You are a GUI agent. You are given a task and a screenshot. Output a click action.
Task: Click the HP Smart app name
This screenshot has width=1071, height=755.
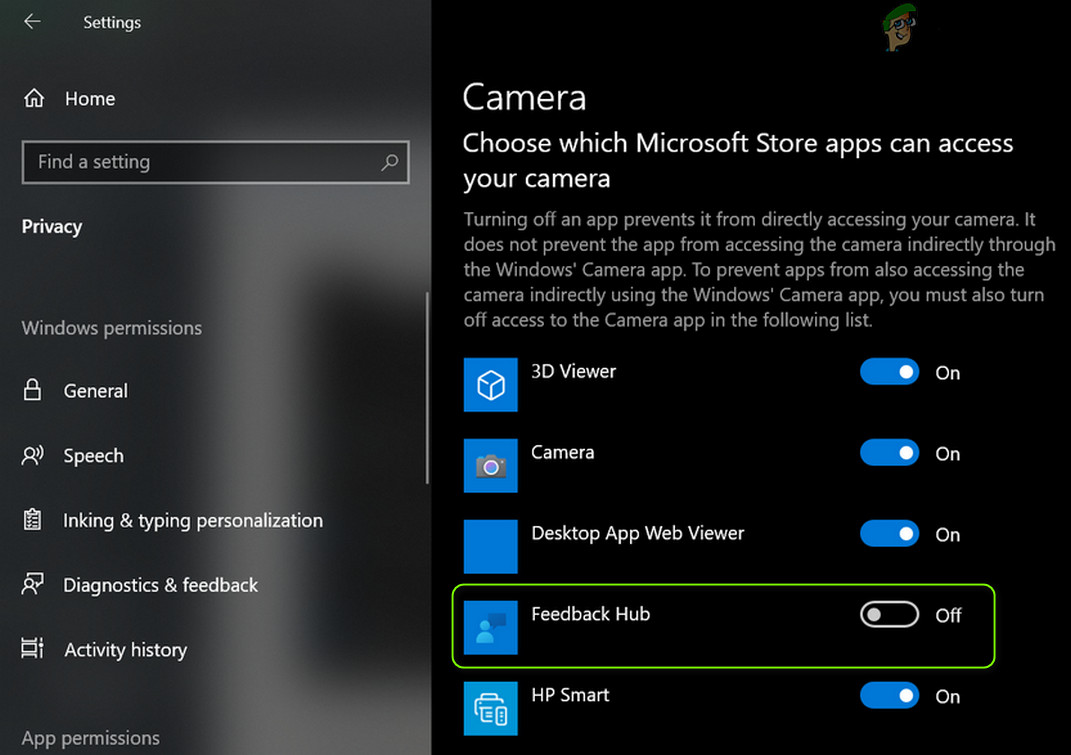point(570,695)
